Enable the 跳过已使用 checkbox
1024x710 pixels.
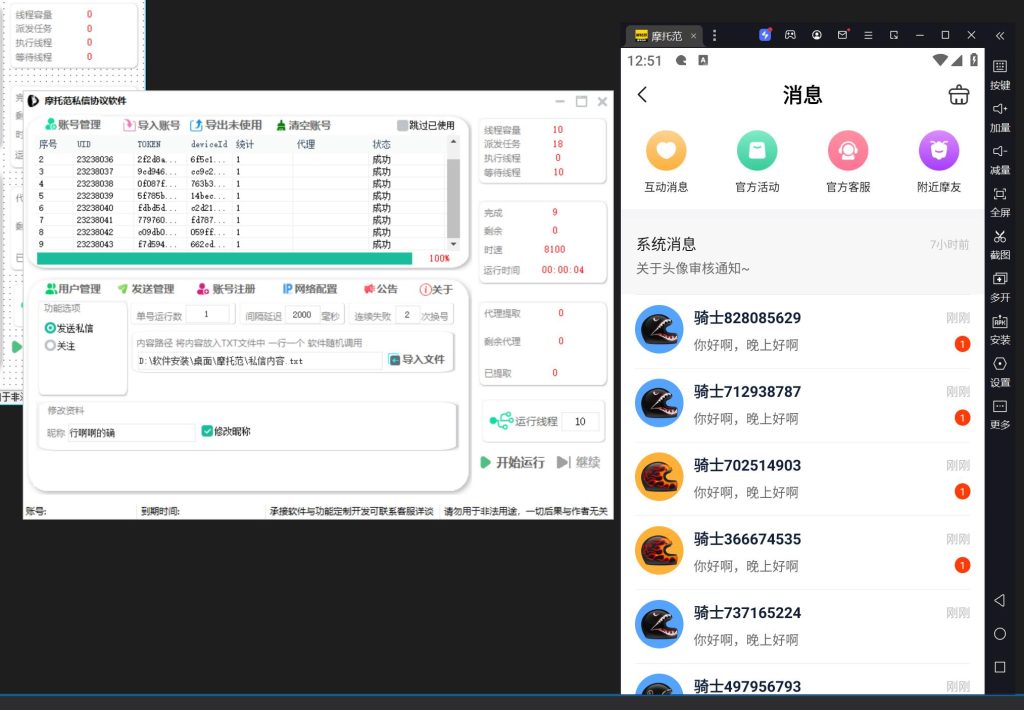(402, 126)
